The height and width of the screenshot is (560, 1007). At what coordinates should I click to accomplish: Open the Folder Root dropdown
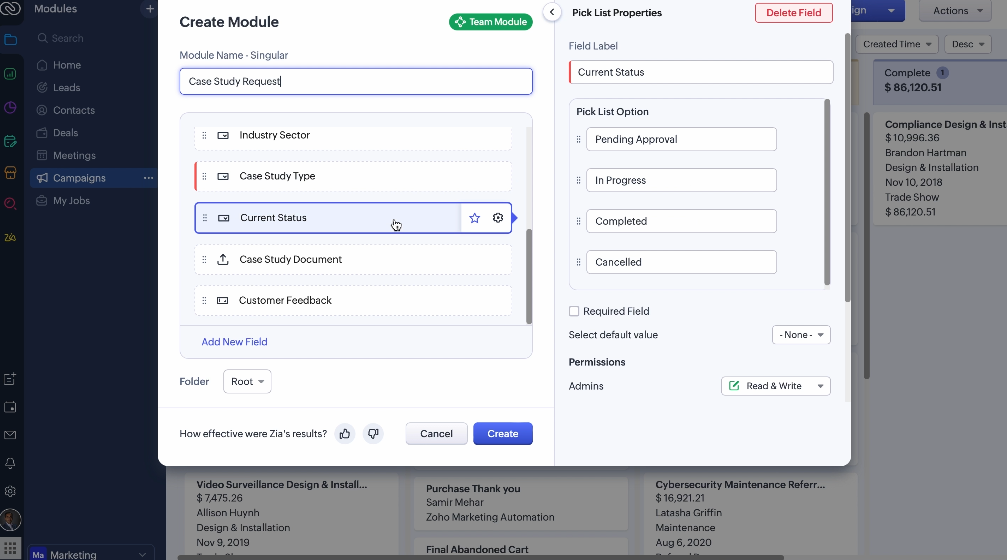click(247, 381)
